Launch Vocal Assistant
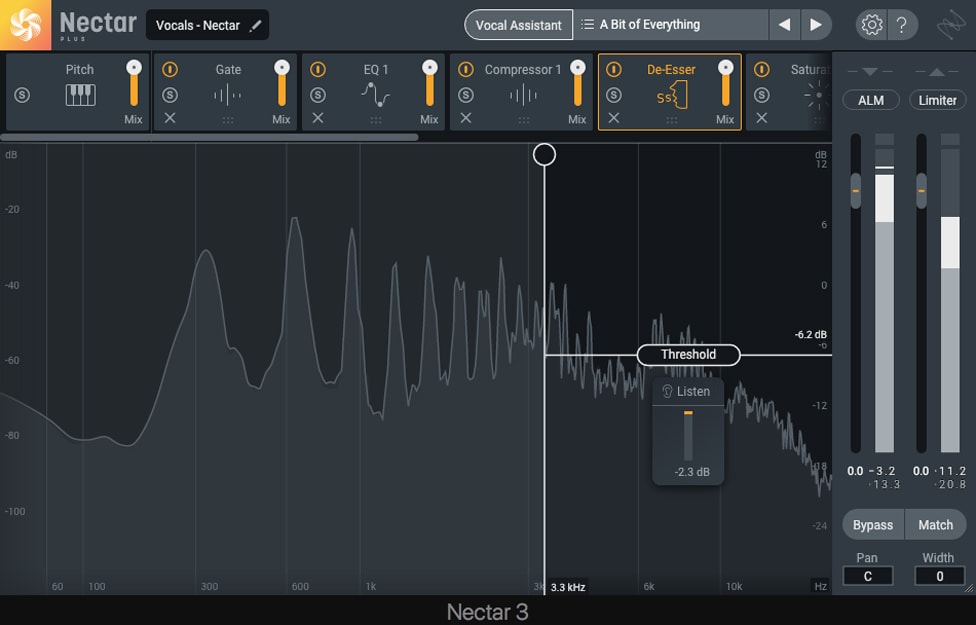The image size is (976, 625). point(518,25)
